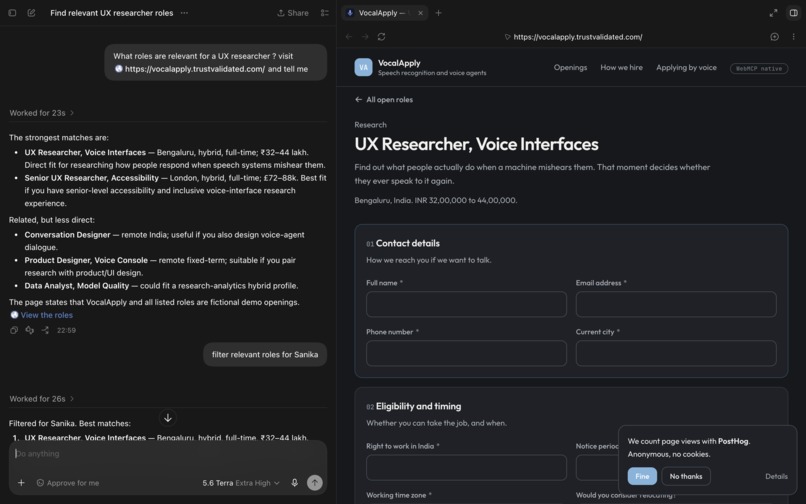Jump to latest with down-arrow button
This screenshot has height=504, width=806.
click(x=168, y=418)
